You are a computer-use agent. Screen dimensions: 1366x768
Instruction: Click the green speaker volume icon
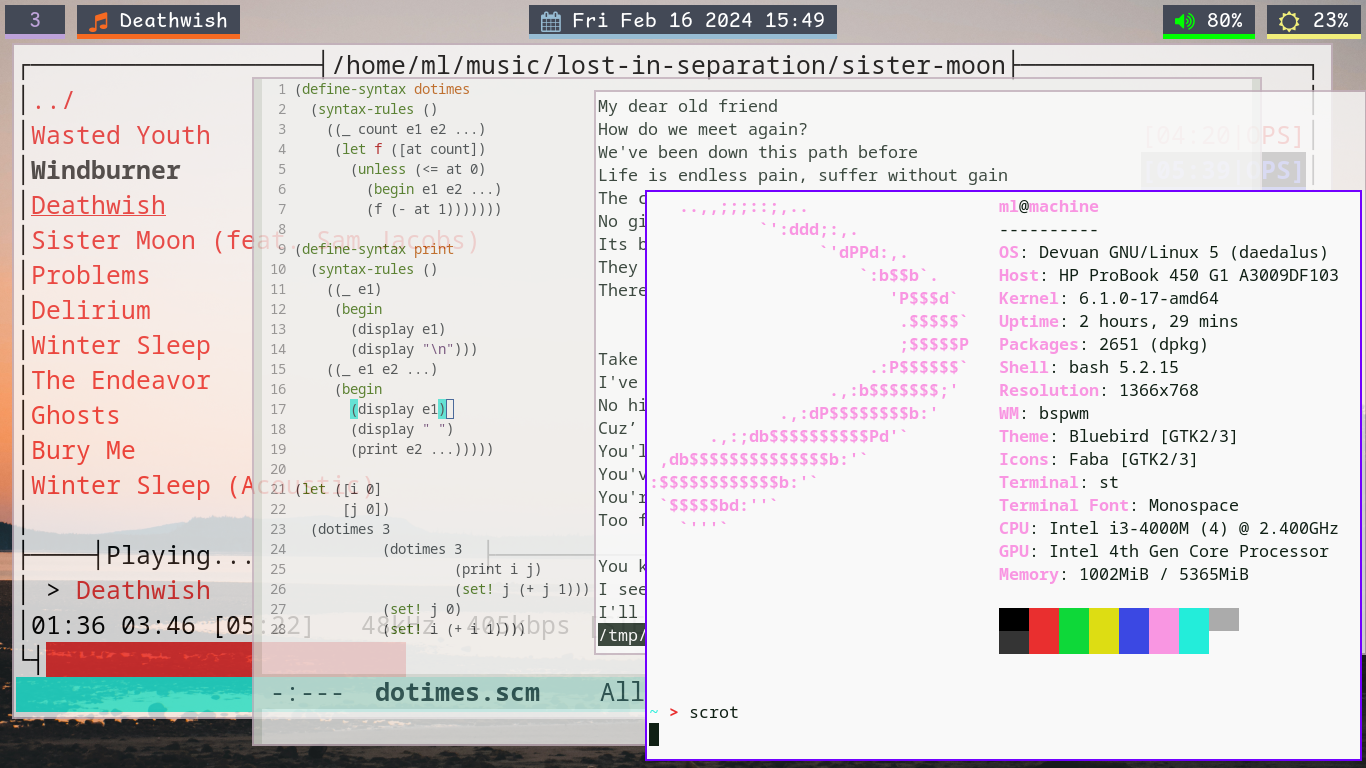point(1184,21)
